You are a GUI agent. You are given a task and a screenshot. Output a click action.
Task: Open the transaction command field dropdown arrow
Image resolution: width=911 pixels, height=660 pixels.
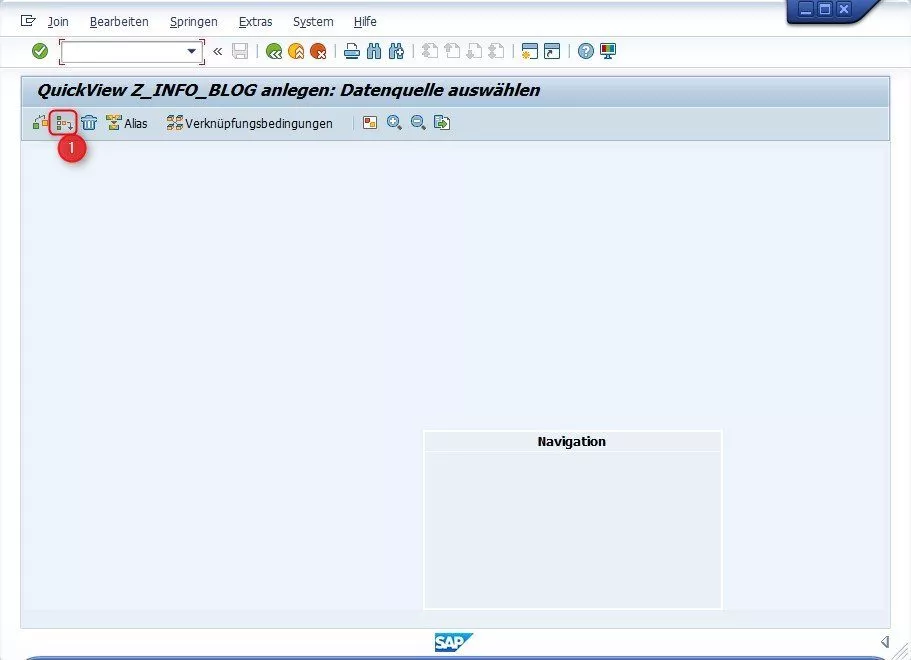(191, 51)
